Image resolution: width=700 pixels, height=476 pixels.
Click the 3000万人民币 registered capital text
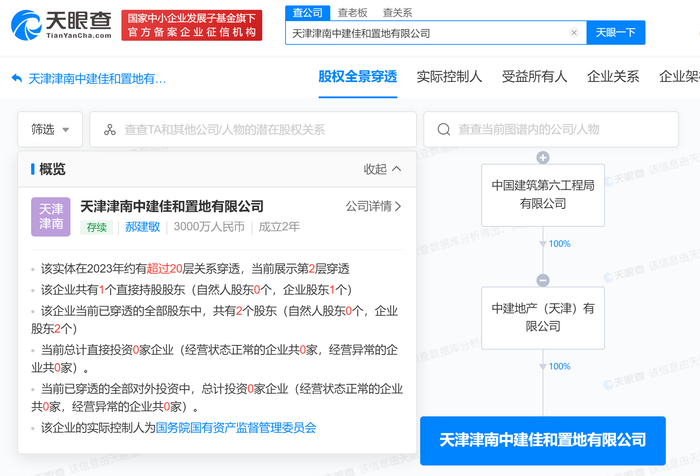pos(209,227)
